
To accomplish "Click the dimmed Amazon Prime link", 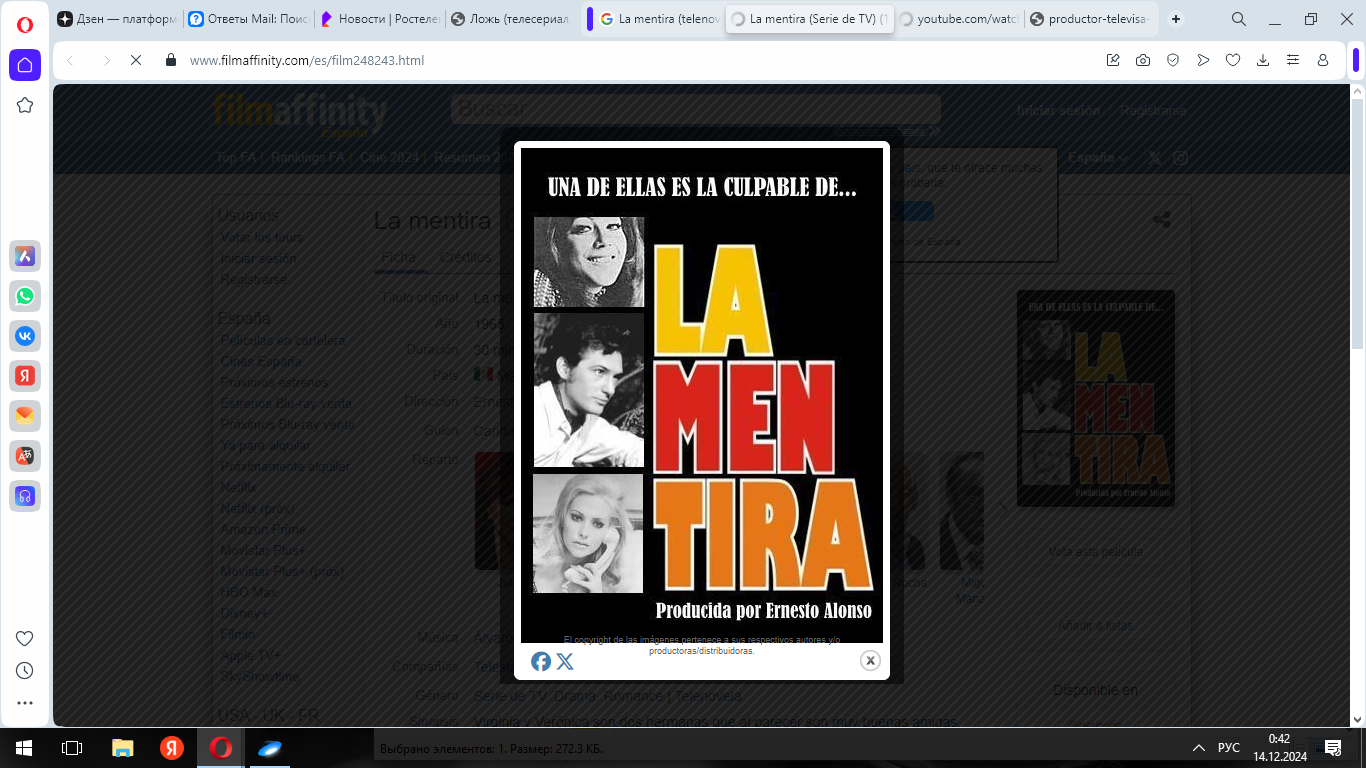I will coord(263,529).
